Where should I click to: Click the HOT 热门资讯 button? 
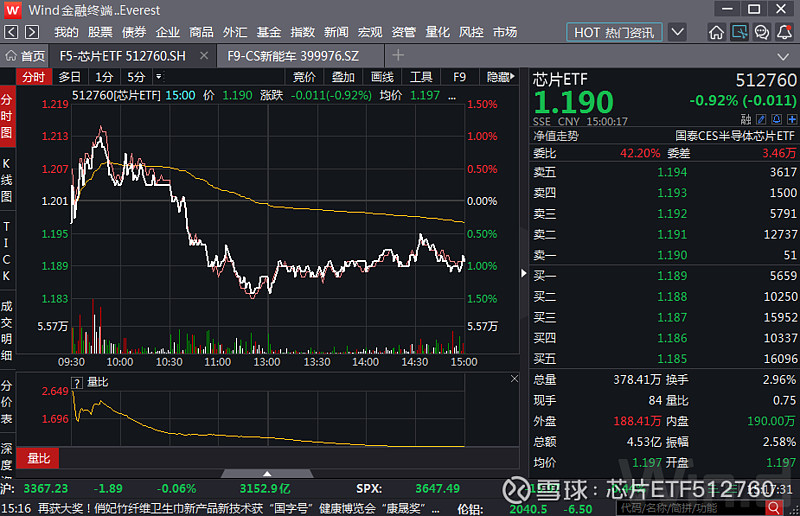(614, 32)
